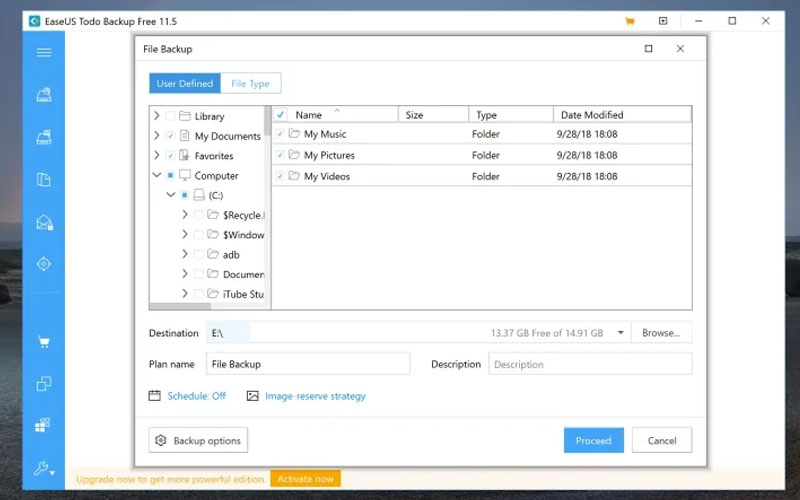The width and height of the screenshot is (800, 500).
Task: Click the tree horizontal scrollbar thumb
Action: (180, 306)
